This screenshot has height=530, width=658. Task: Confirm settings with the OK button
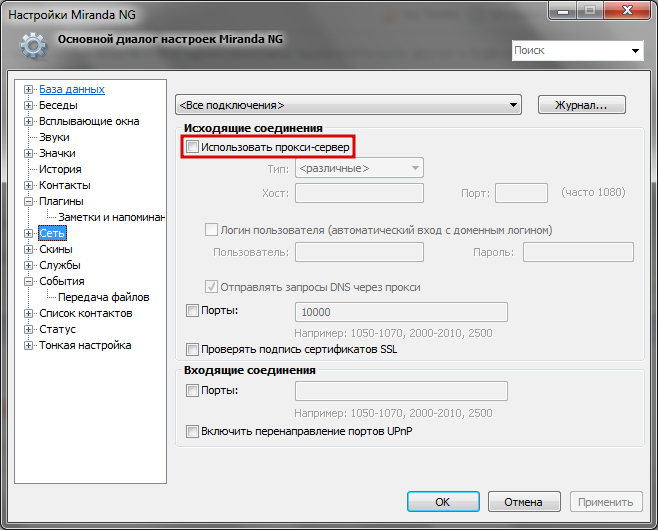point(443,502)
